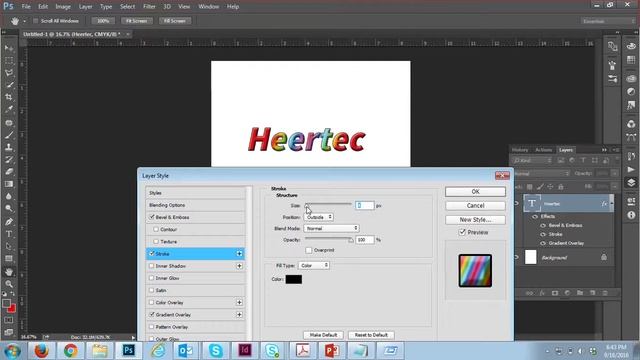This screenshot has width=640, height=360.
Task: Open the stroke Blend Mode dropdown
Action: point(331,228)
